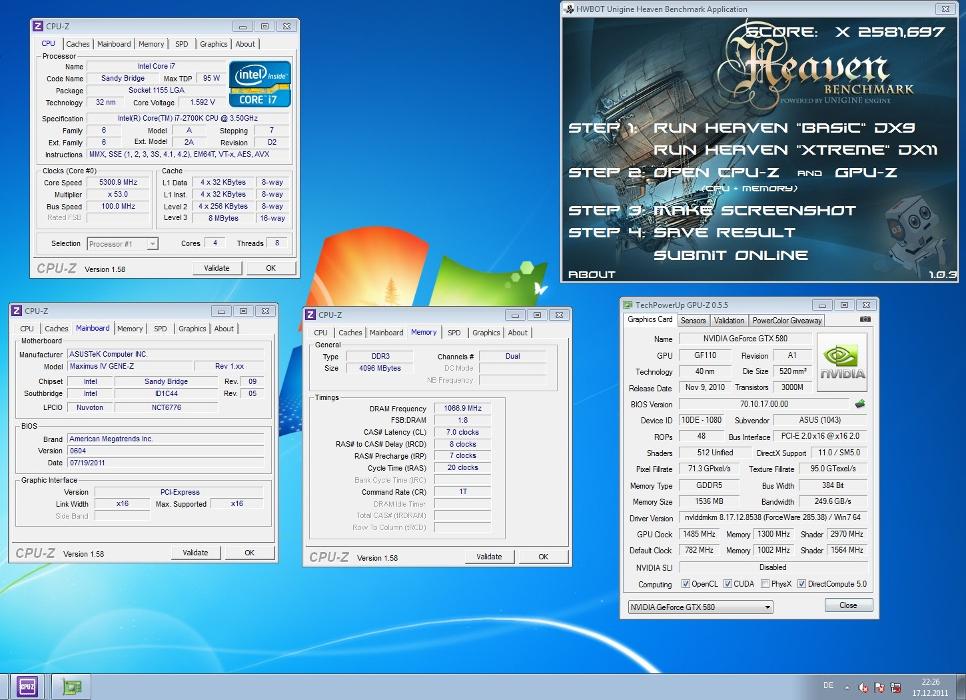Click the DRAM Frequency value 1066.9 MHz
The width and height of the screenshot is (966, 700).
coord(463,408)
